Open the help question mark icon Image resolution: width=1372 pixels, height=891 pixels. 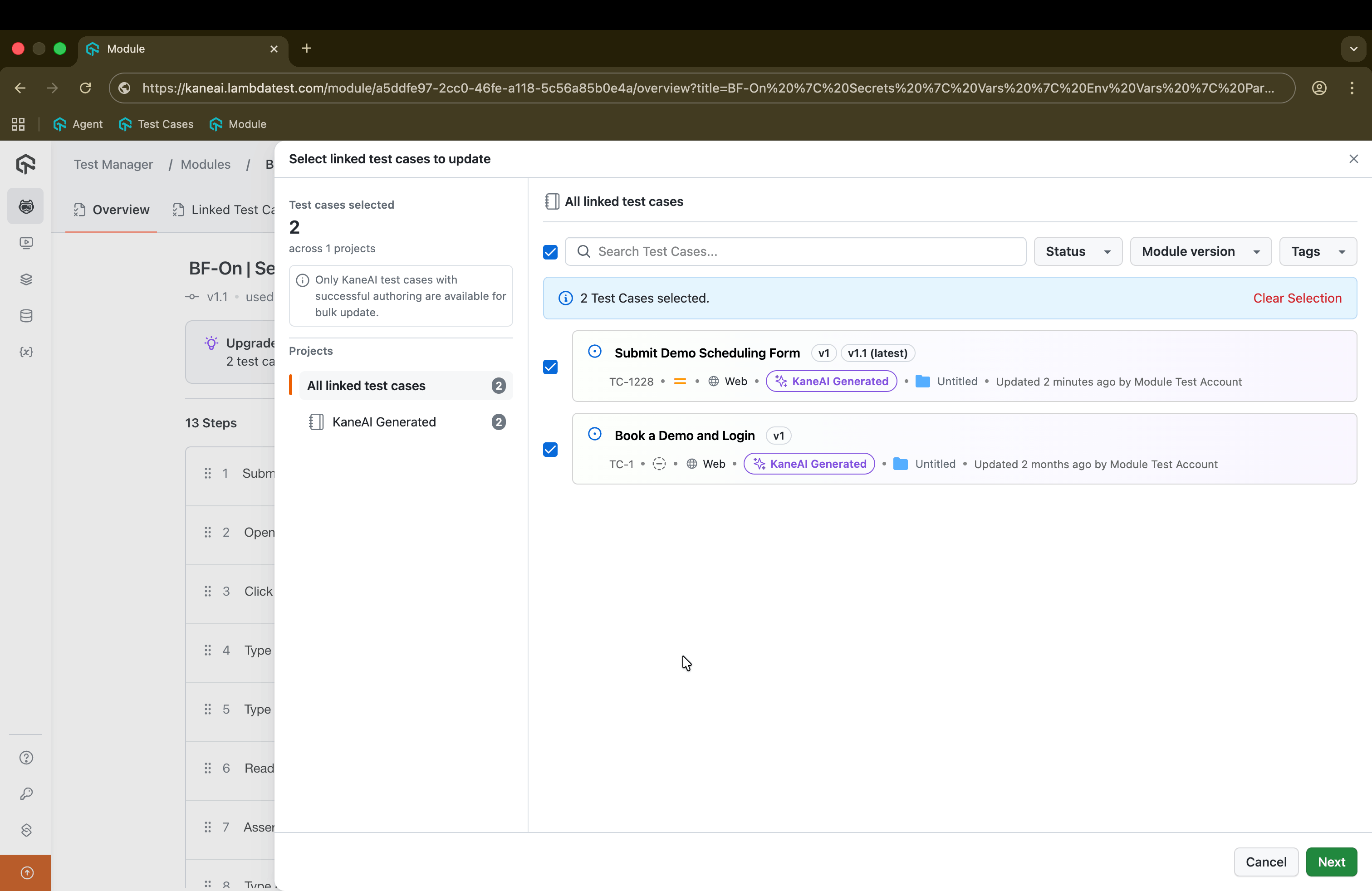tap(26, 758)
